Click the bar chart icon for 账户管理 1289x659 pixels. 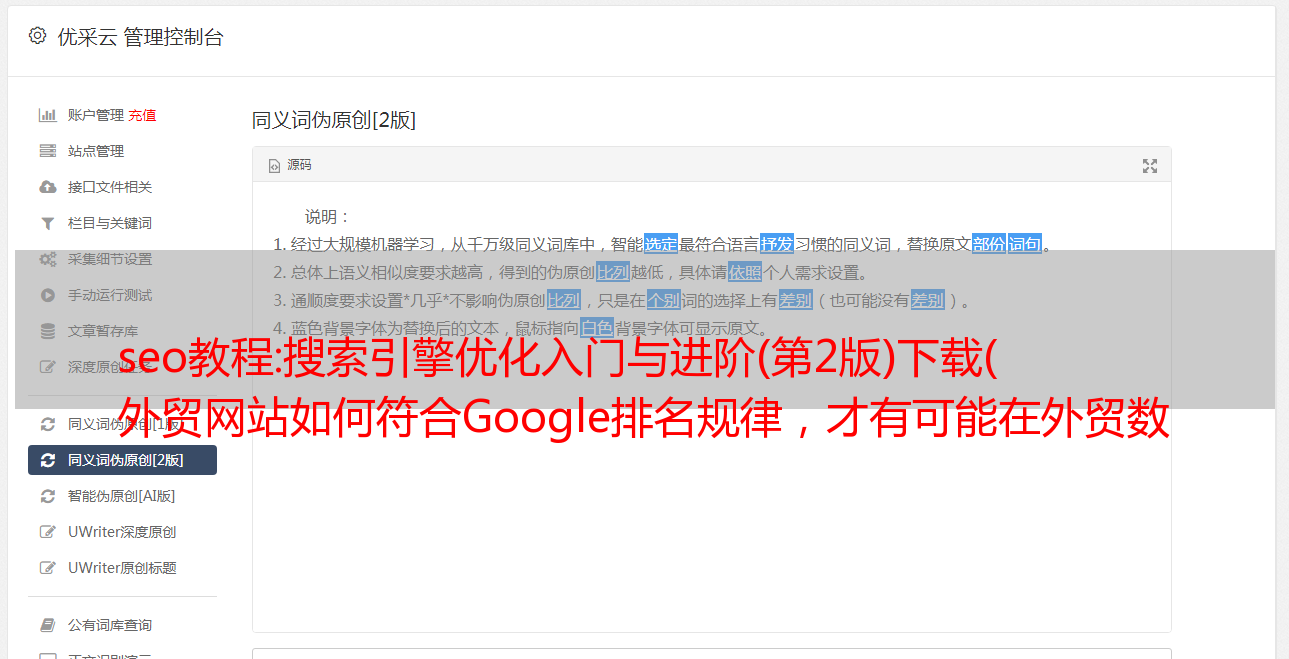(47, 115)
